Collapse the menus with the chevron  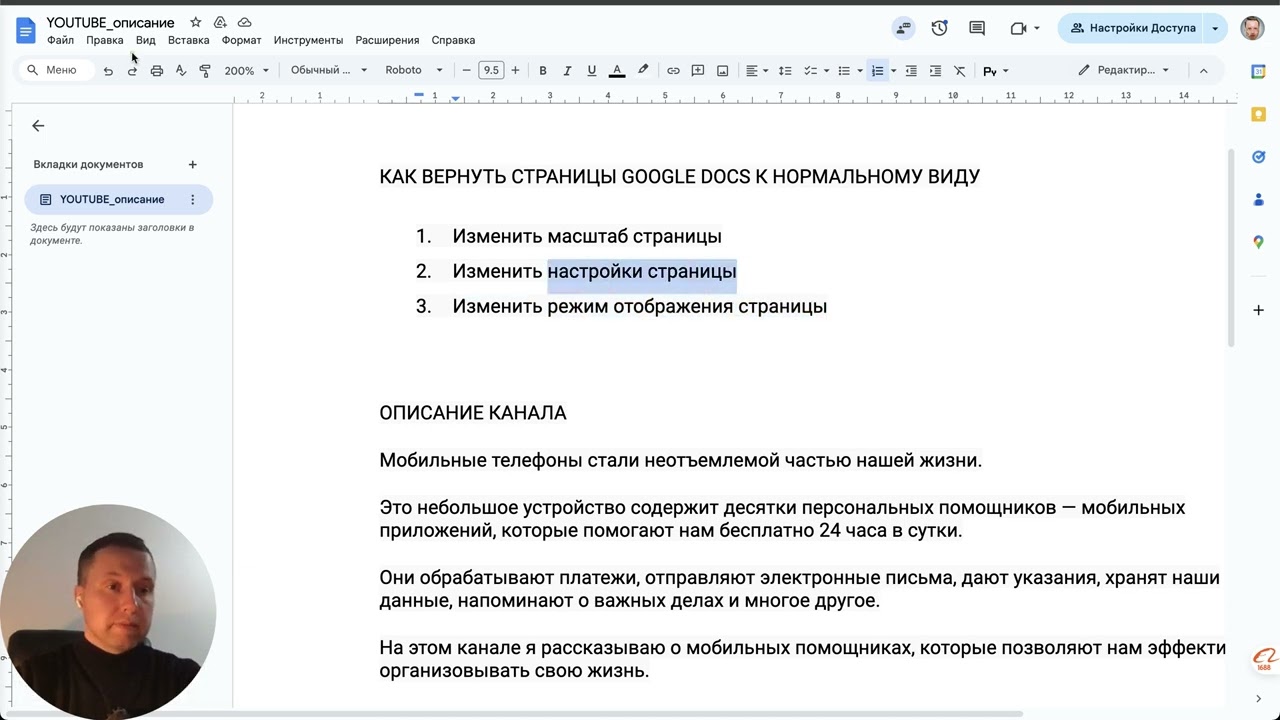(1203, 71)
